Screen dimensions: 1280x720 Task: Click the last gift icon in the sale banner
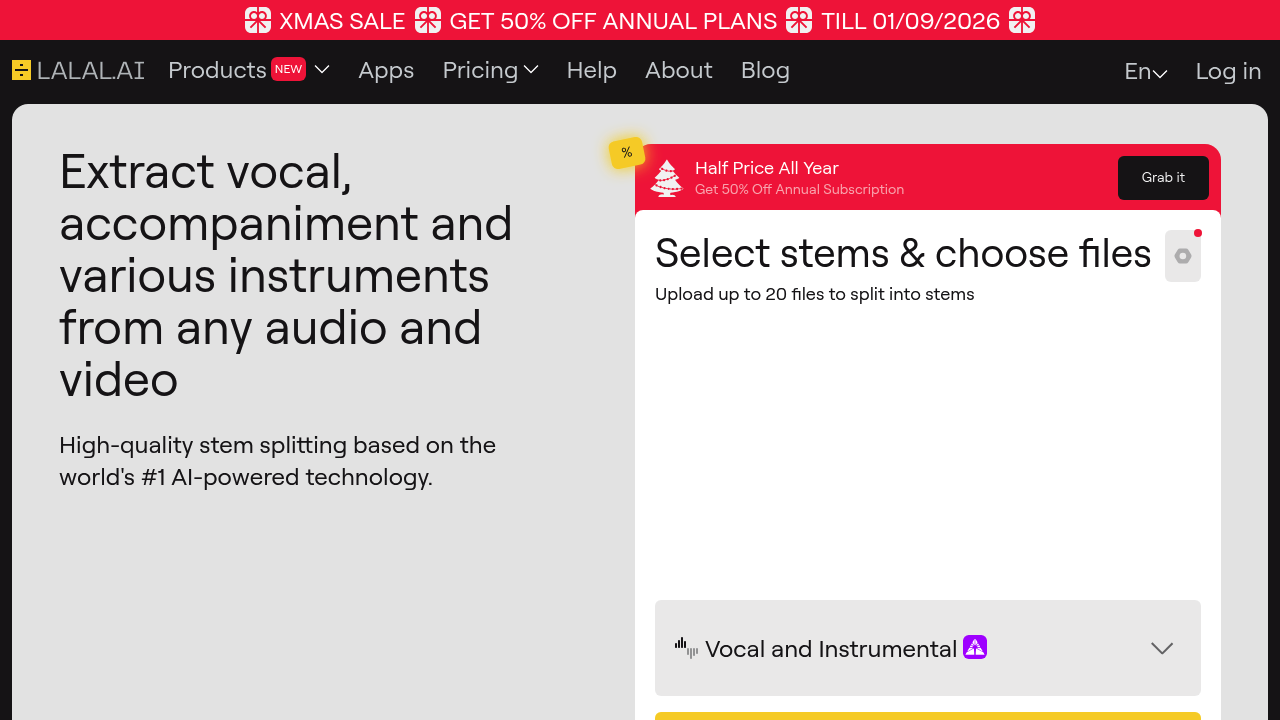[1022, 20]
